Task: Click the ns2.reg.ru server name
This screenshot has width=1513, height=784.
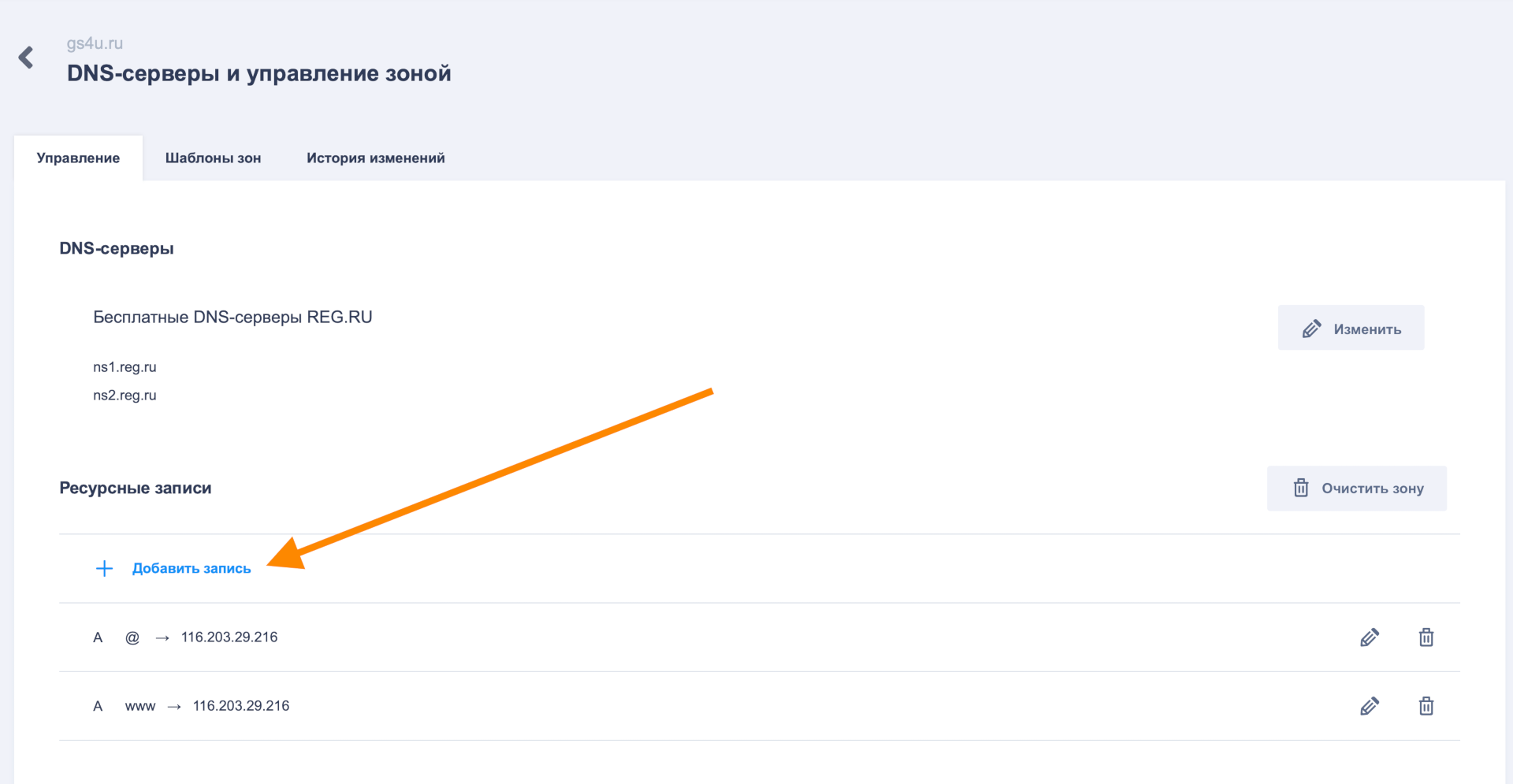Action: pyautogui.click(x=125, y=396)
